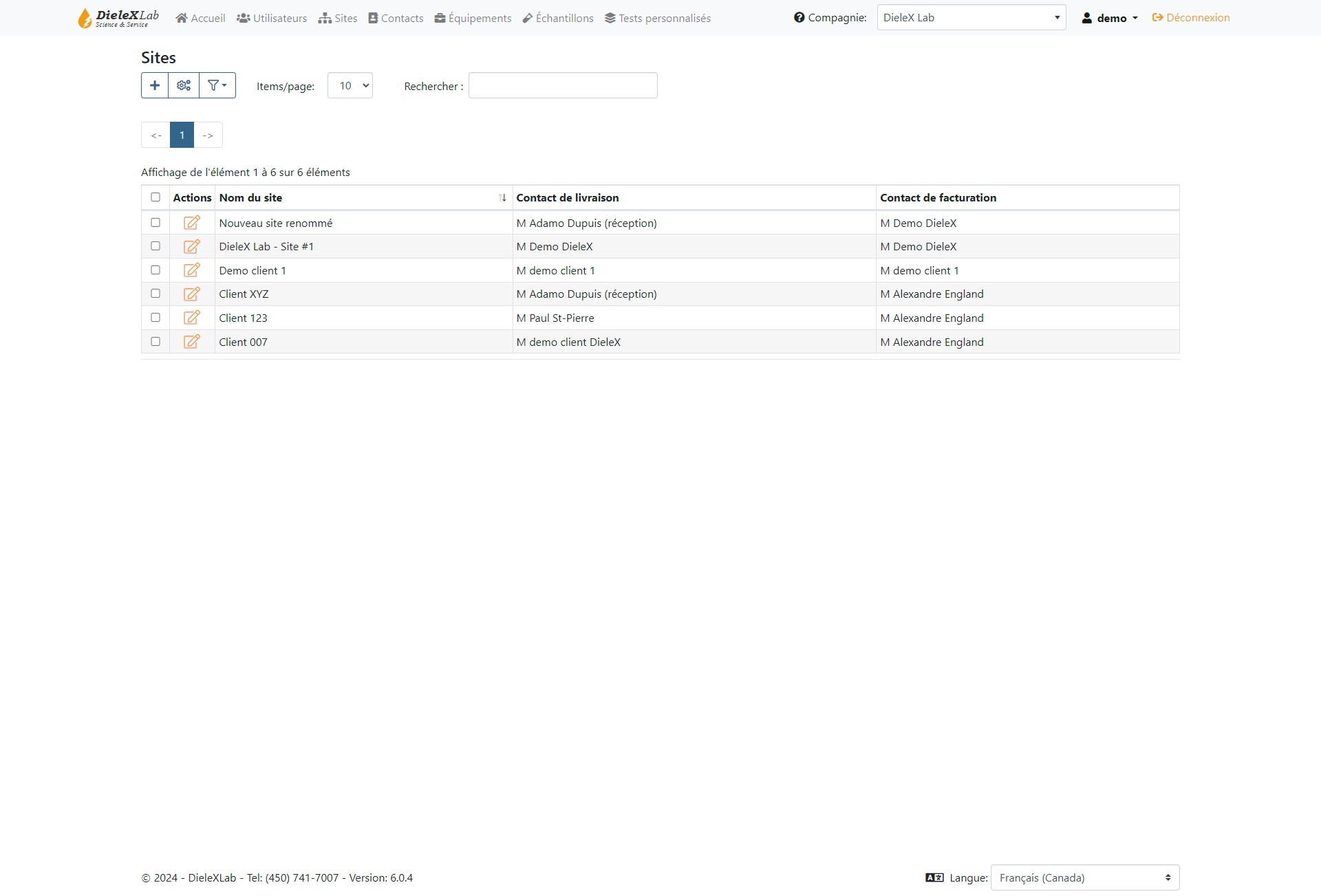Click the Demo client 1 site name
Viewport: 1321px width, 896px height.
click(x=253, y=270)
